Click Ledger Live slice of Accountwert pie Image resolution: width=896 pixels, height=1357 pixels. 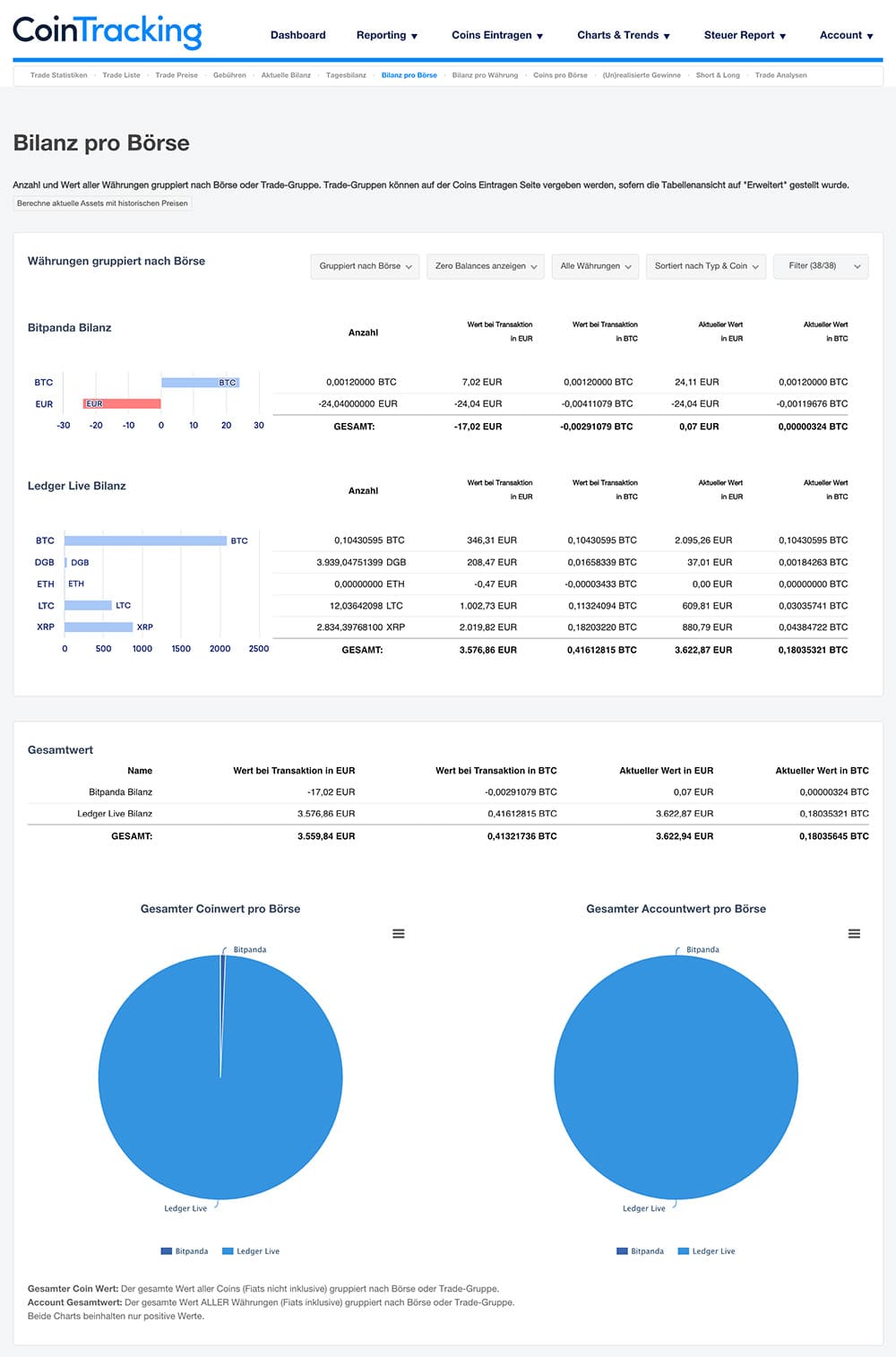point(676,1077)
